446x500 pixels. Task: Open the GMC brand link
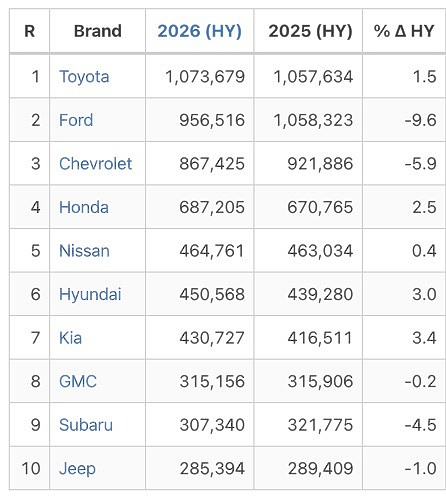tap(78, 381)
